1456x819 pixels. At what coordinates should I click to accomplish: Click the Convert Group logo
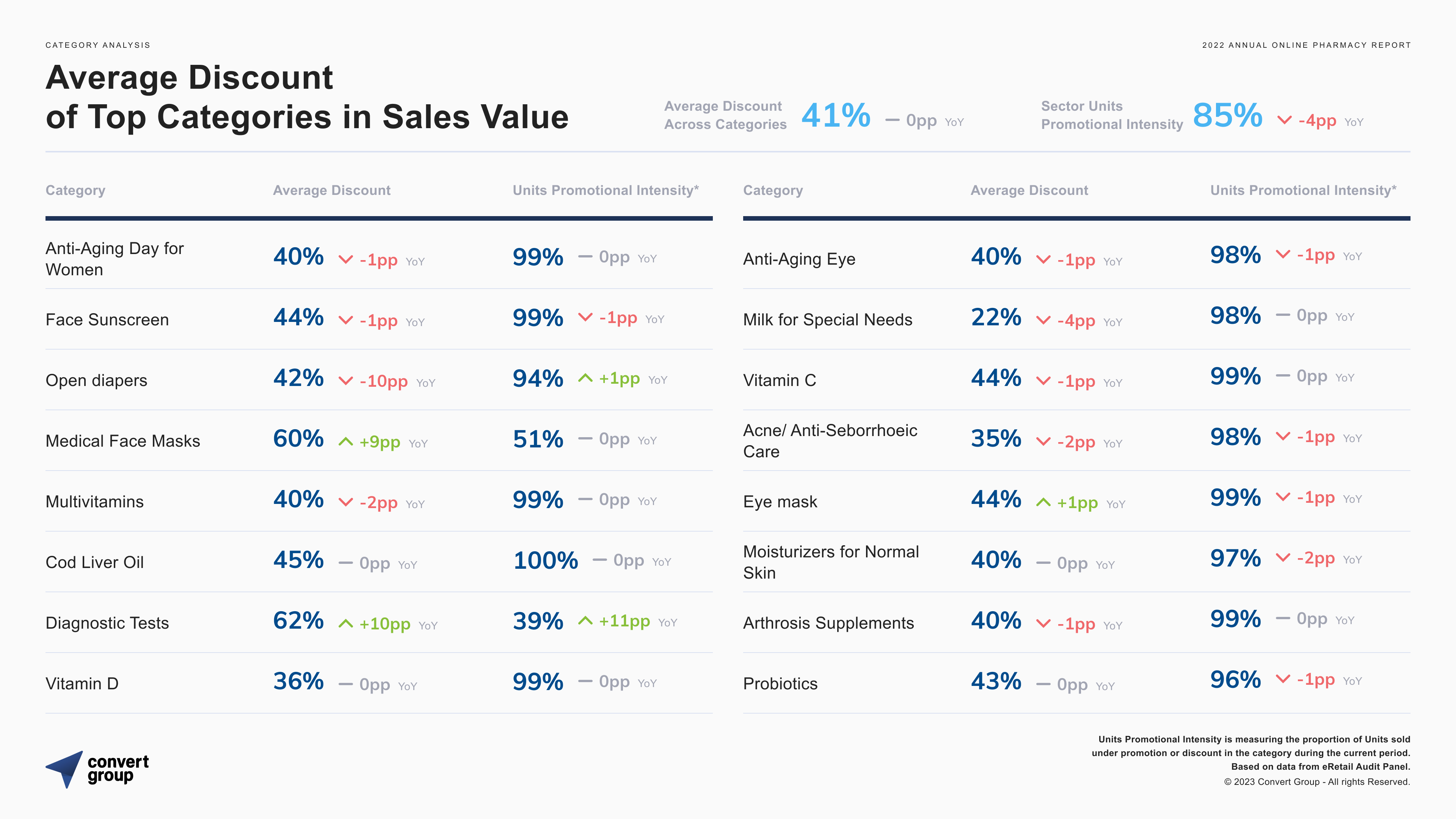[x=97, y=769]
